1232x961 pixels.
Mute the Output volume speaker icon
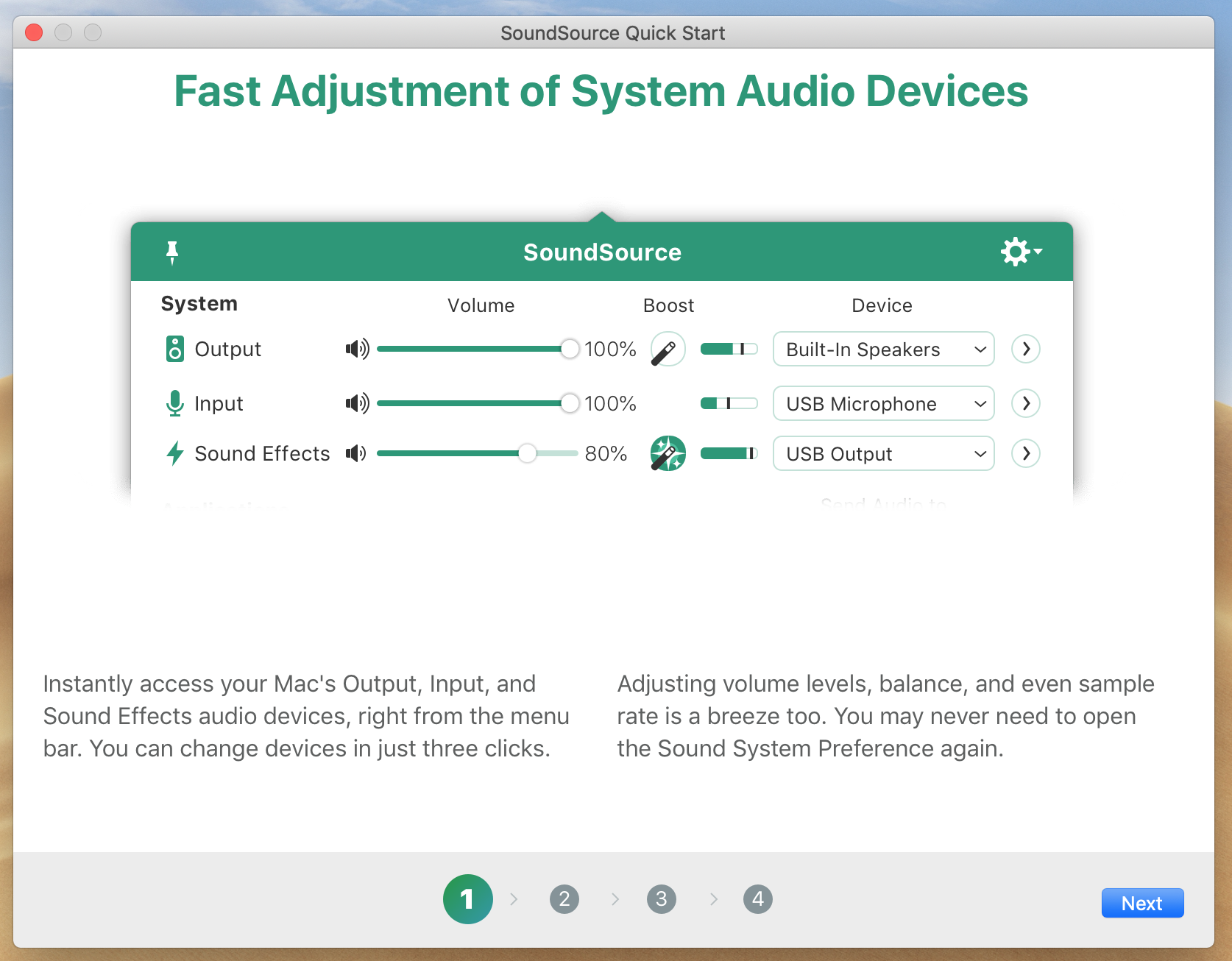click(358, 349)
